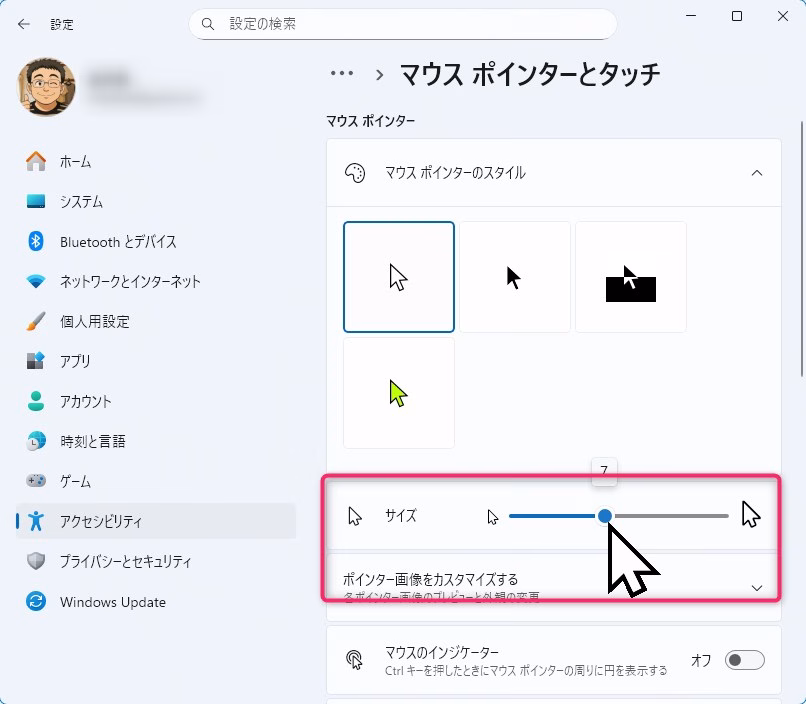Viewport: 806px width, 704px height.
Task: Select システム in the sidebar
Action: pyautogui.click(x=80, y=202)
